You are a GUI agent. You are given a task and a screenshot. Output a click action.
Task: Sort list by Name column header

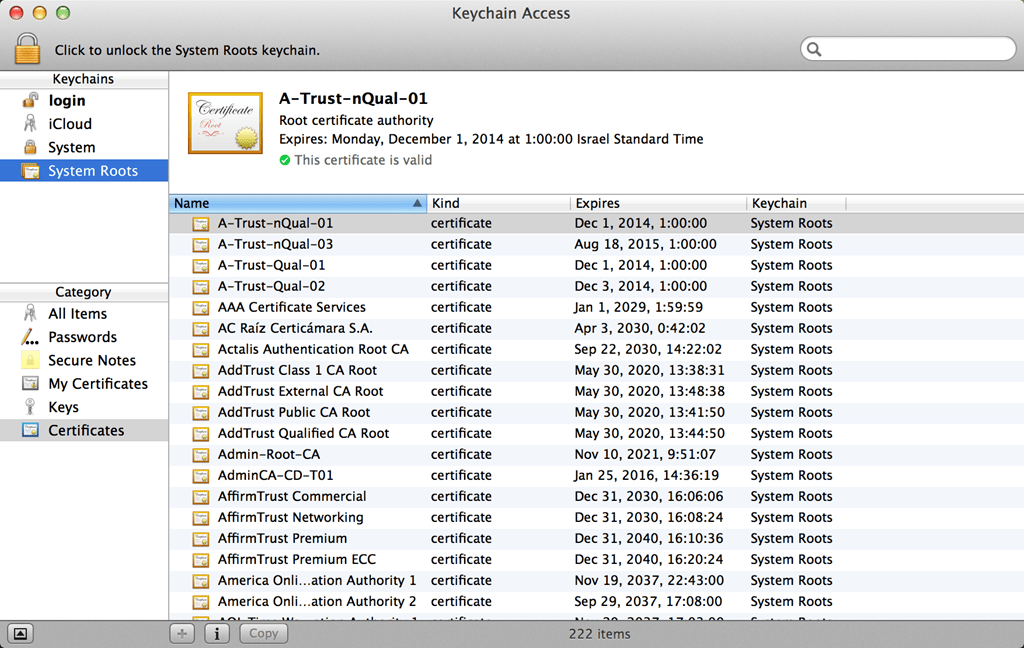[298, 203]
